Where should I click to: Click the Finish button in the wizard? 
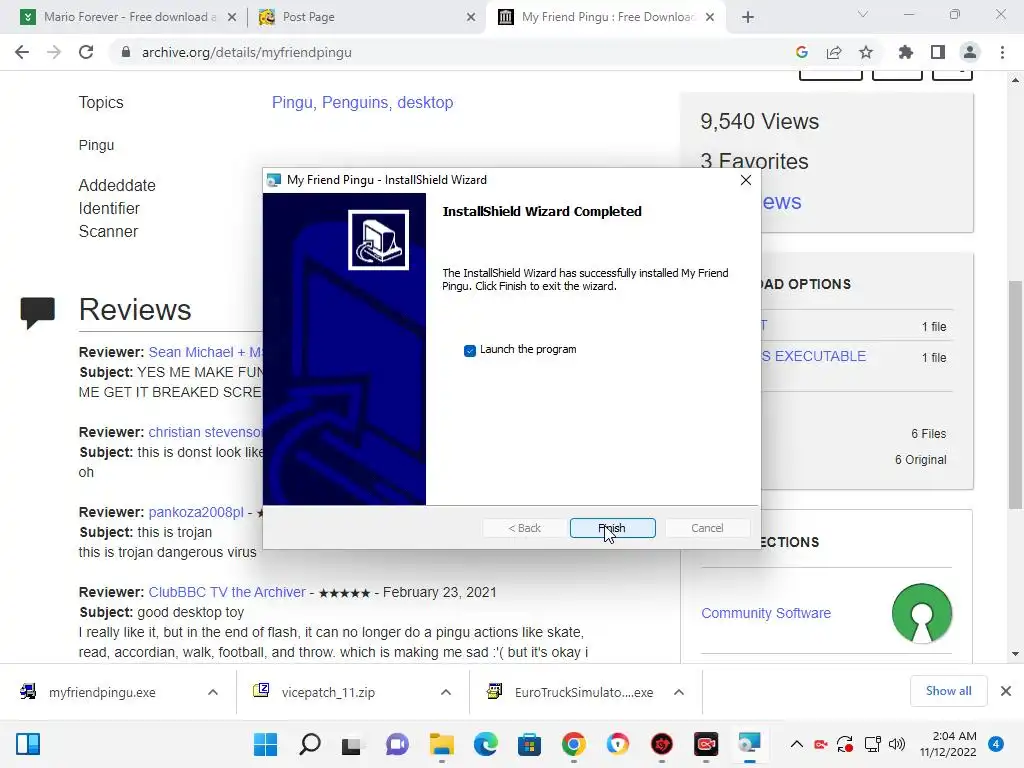tap(612, 528)
